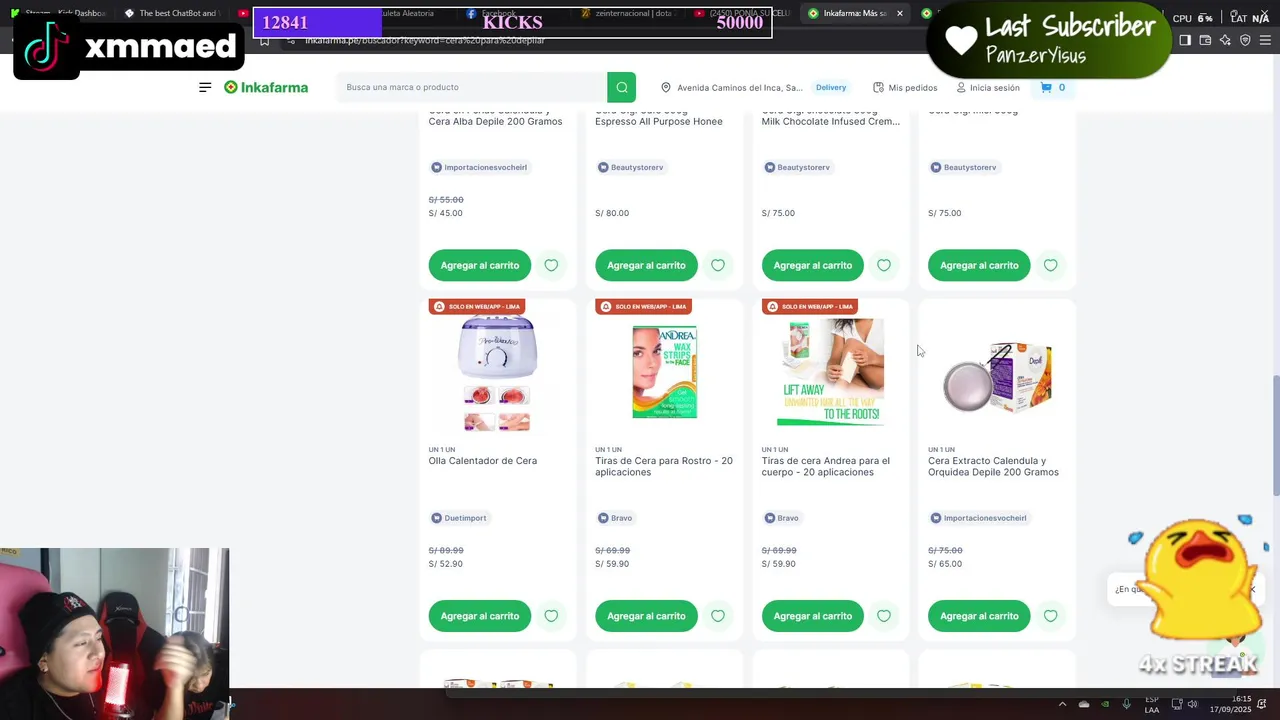1280x720 pixels.
Task: Toggle favorite heart for Cera Extracto Calendula
Action: (x=1050, y=616)
